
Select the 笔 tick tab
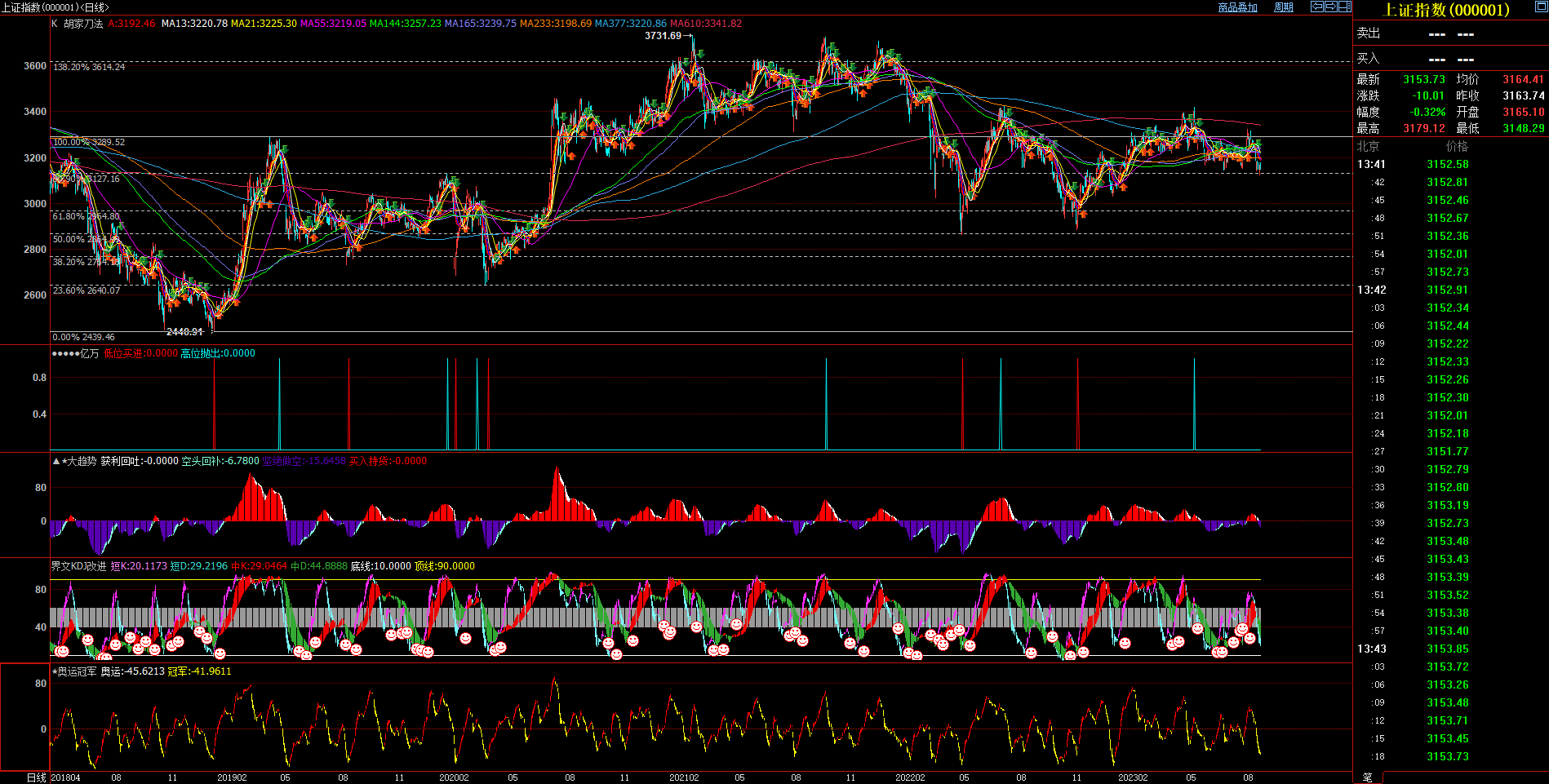click(x=1368, y=777)
